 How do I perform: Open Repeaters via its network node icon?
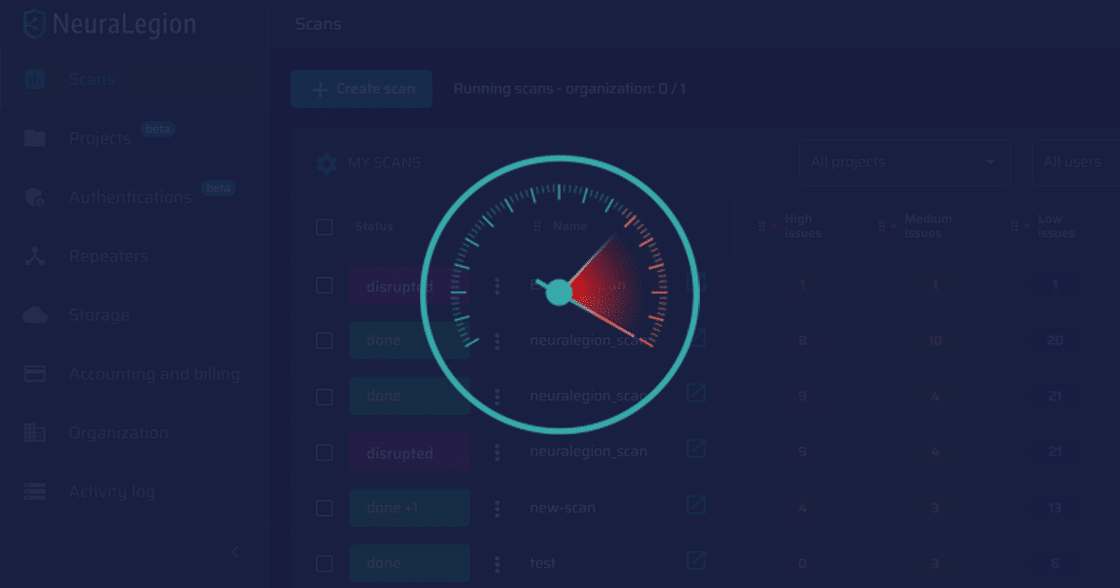(x=34, y=256)
